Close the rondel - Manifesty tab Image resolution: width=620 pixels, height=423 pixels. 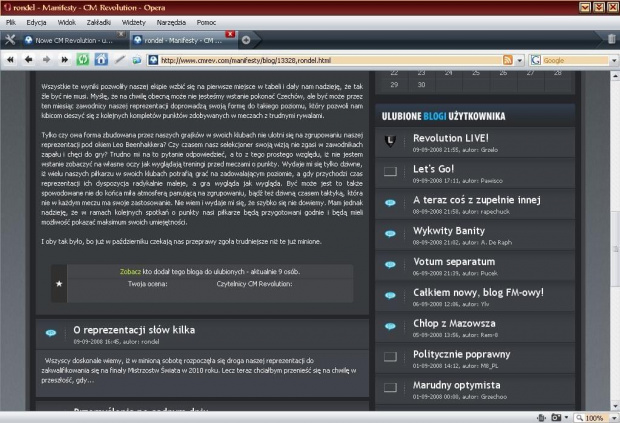230,34
